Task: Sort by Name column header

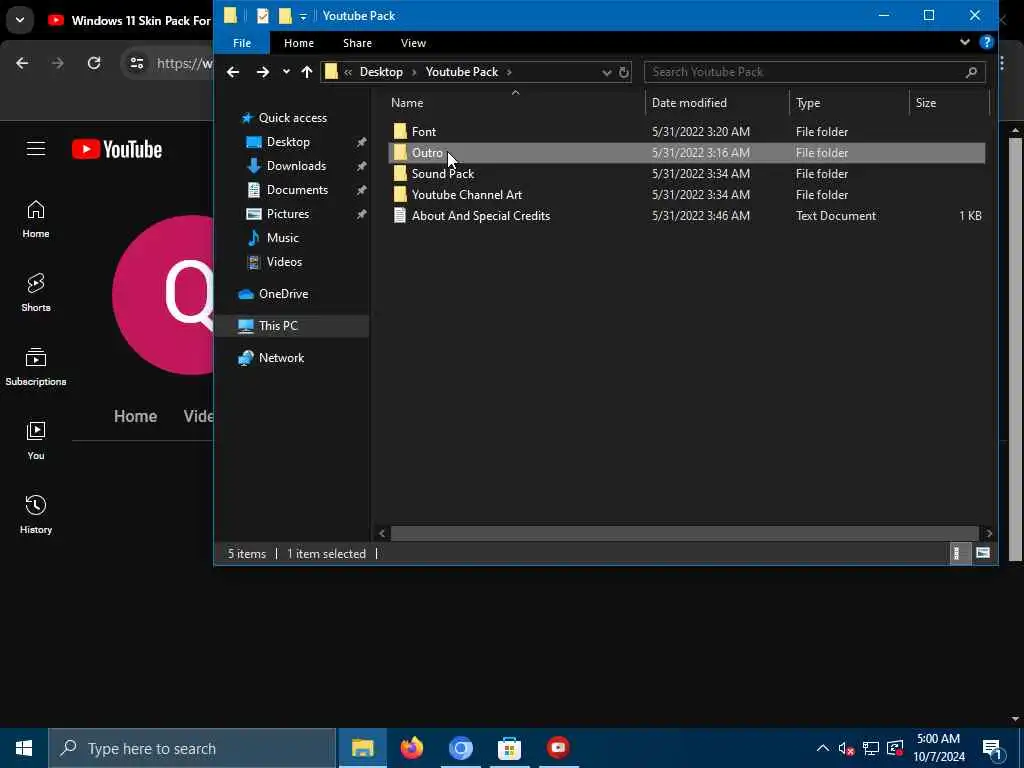Action: tap(407, 103)
